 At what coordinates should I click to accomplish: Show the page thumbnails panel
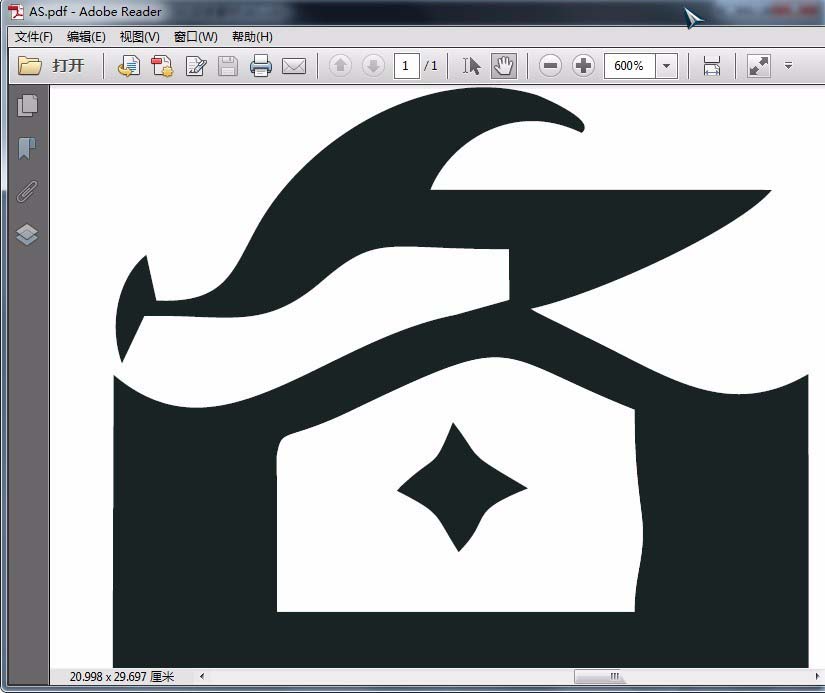27,105
